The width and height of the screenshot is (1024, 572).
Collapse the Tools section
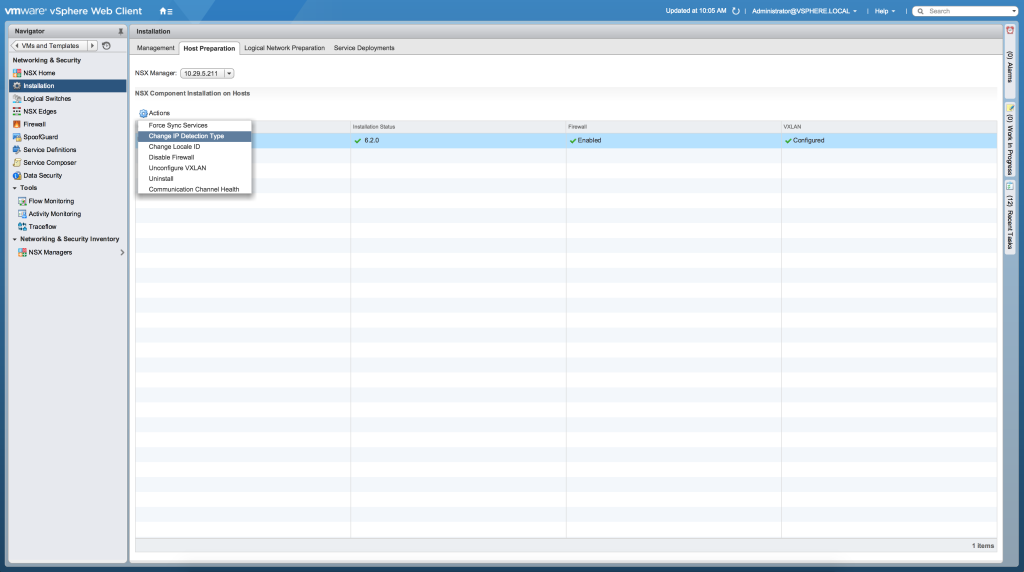click(x=14, y=188)
